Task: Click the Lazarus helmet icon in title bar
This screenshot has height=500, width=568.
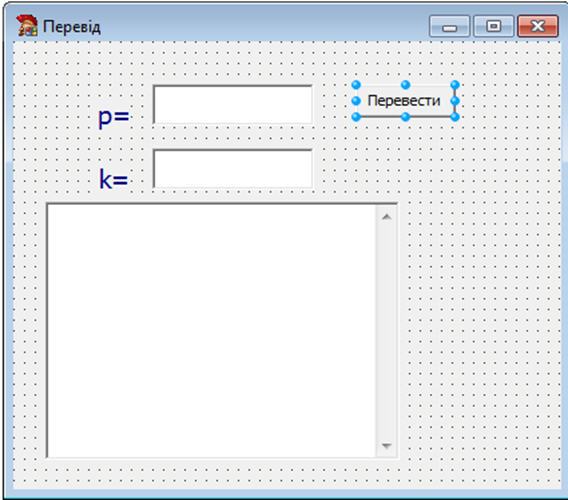Action: [27, 26]
